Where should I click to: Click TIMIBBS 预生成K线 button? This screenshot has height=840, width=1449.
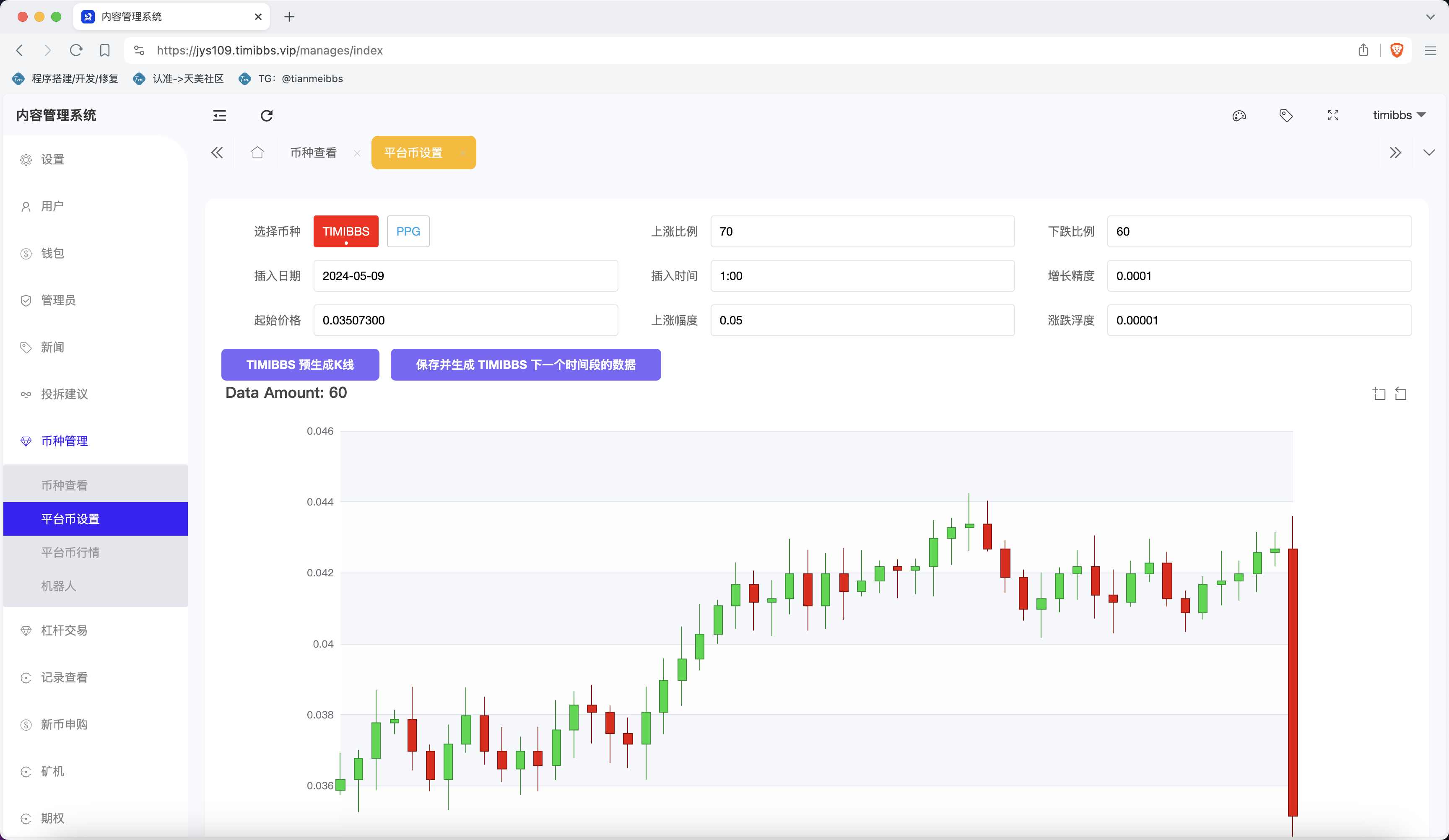click(x=300, y=365)
